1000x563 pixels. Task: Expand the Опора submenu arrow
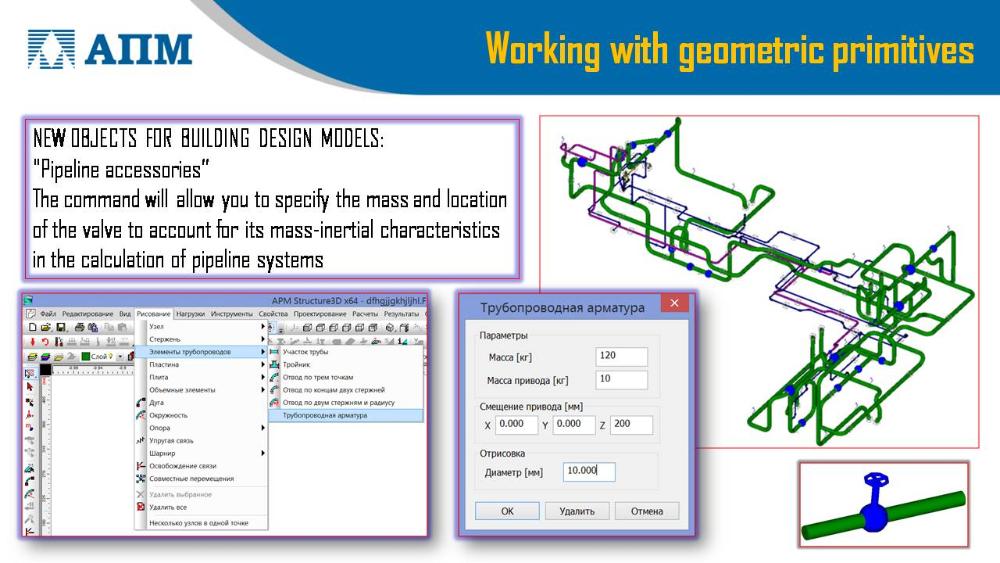click(x=263, y=428)
